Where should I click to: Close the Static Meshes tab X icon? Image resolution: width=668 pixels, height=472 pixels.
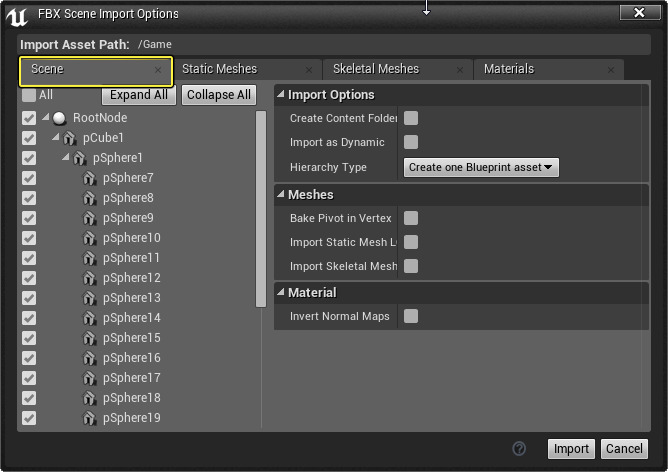[x=309, y=70]
